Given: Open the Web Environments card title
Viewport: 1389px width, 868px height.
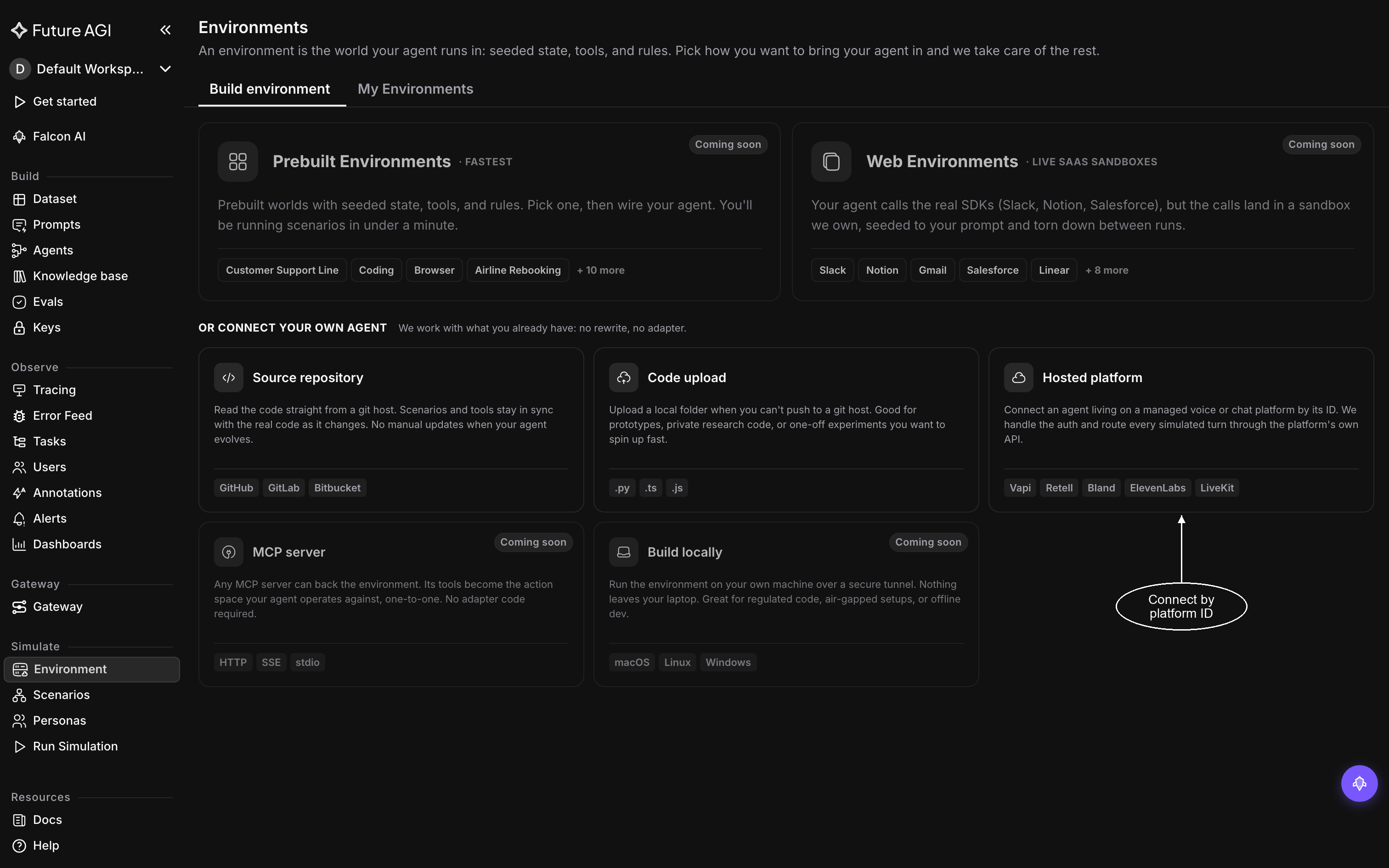Looking at the screenshot, I should pos(942,161).
